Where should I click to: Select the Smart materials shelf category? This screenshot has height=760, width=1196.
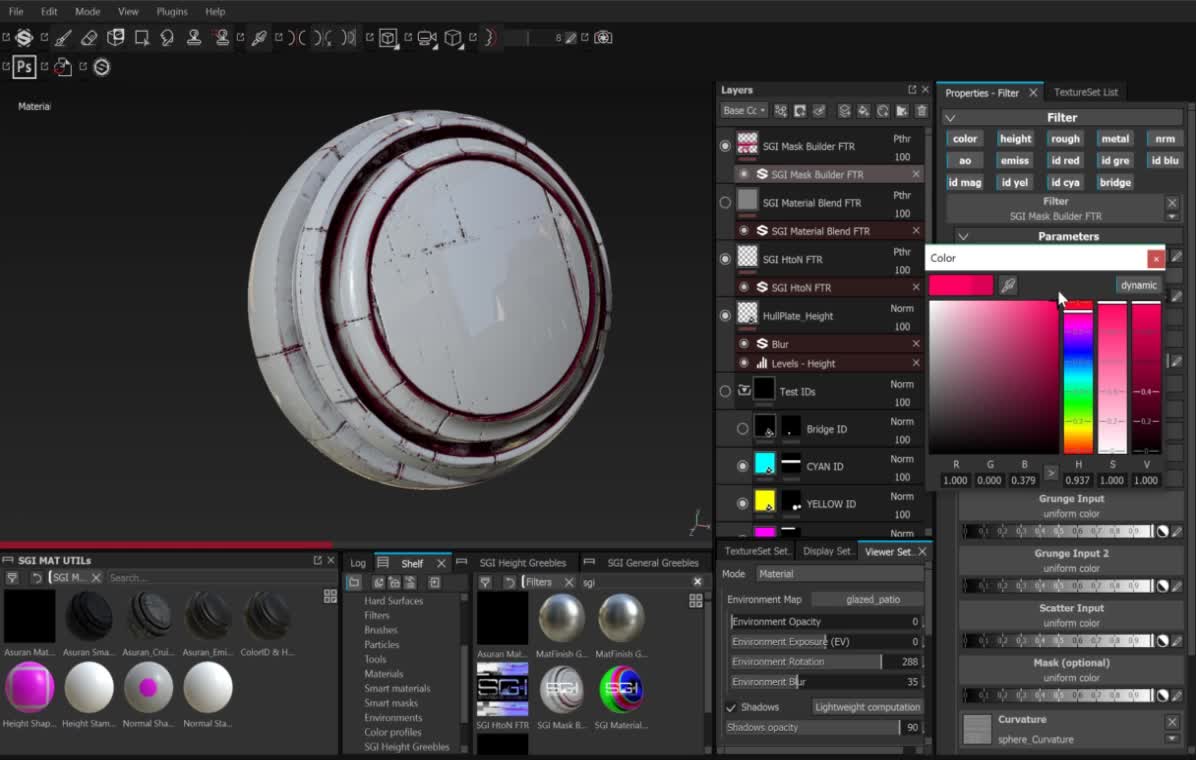(x=397, y=688)
